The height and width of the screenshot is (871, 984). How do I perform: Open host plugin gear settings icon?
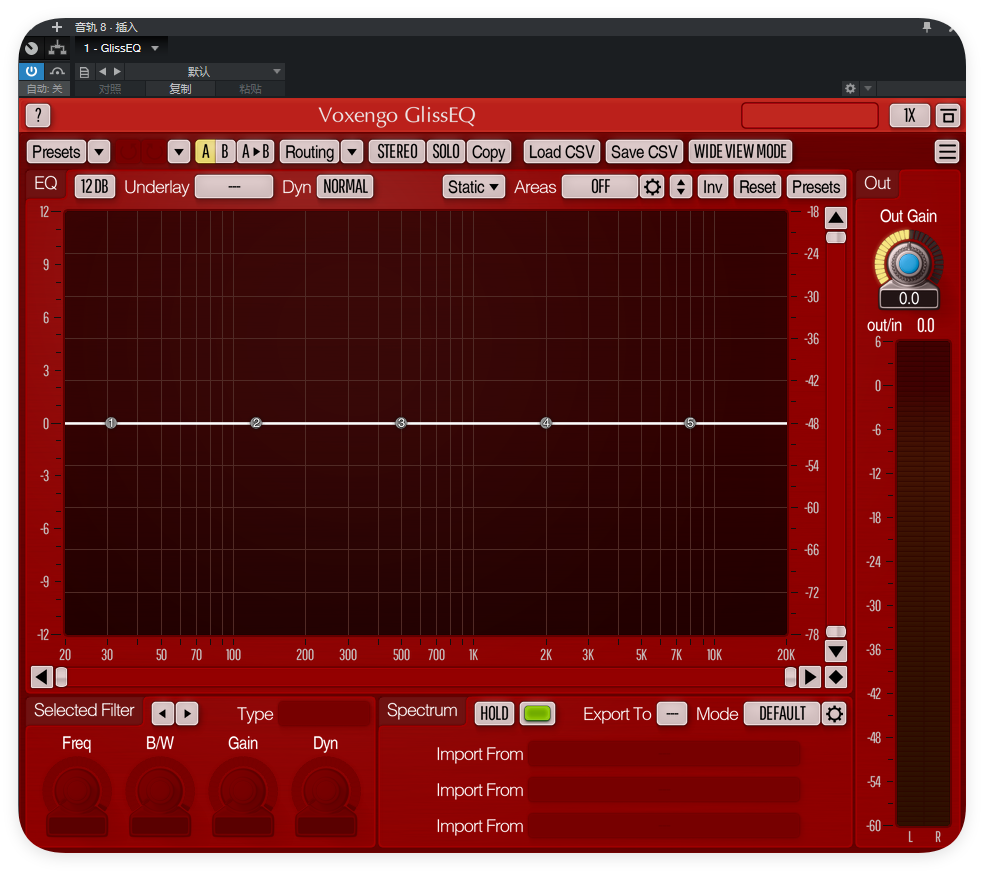(850, 88)
